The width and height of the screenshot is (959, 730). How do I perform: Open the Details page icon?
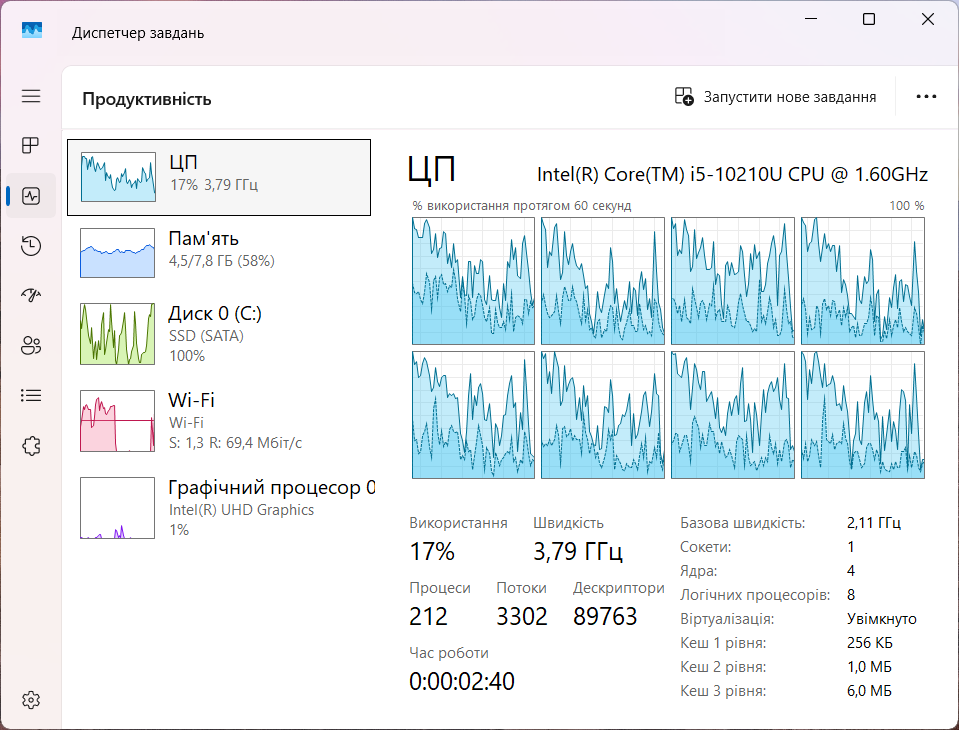(31, 396)
